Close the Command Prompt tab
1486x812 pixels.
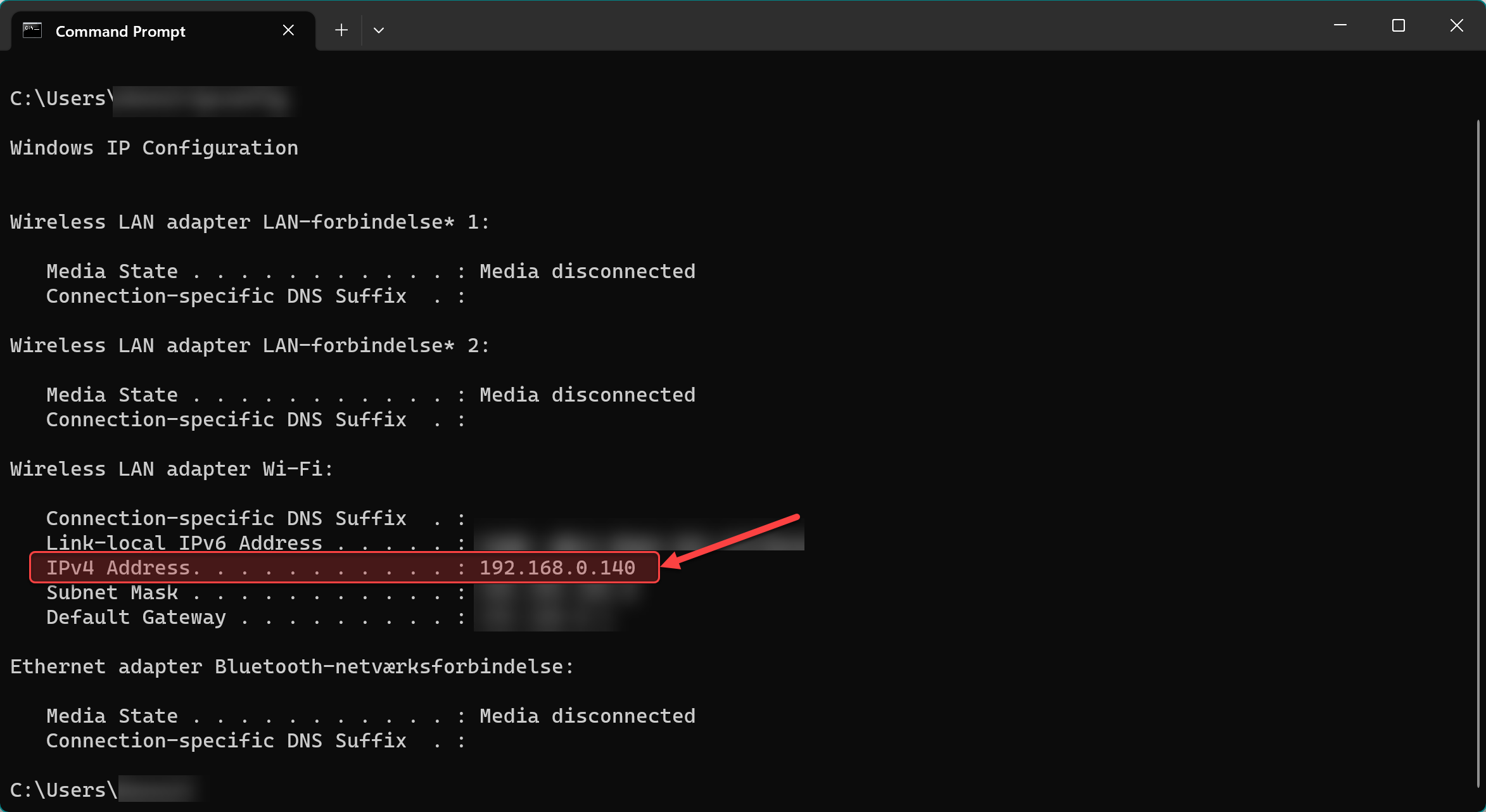coord(288,30)
